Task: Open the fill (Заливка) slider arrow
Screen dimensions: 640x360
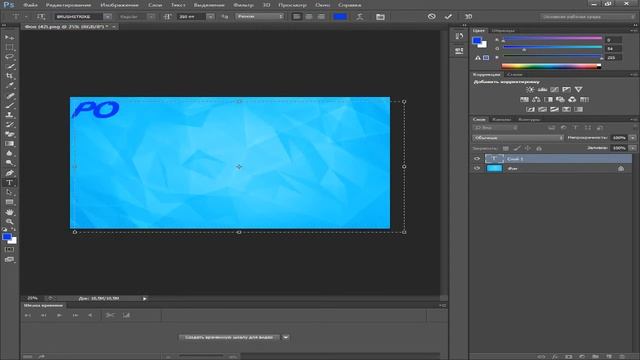Action: 633,148
